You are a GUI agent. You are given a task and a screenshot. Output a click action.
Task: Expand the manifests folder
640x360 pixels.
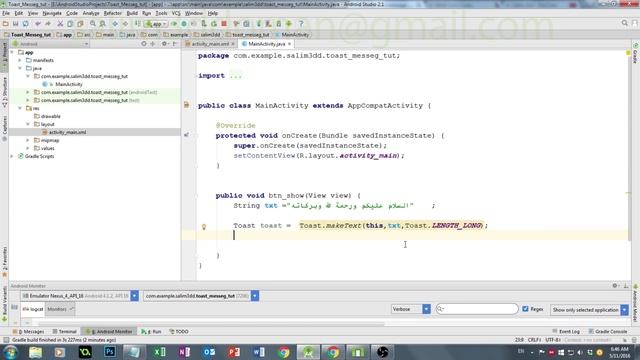pyautogui.click(x=20, y=60)
